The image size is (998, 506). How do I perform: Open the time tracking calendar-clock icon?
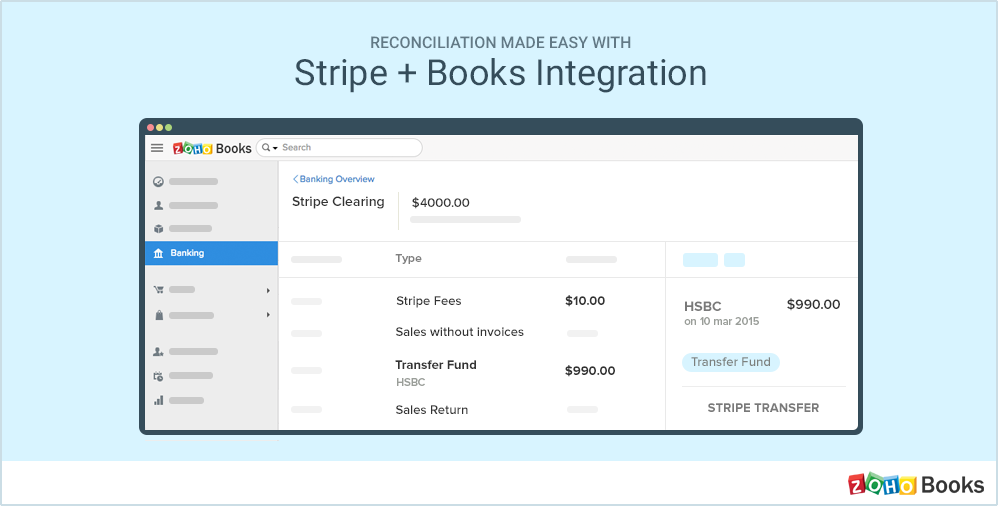pyautogui.click(x=158, y=376)
